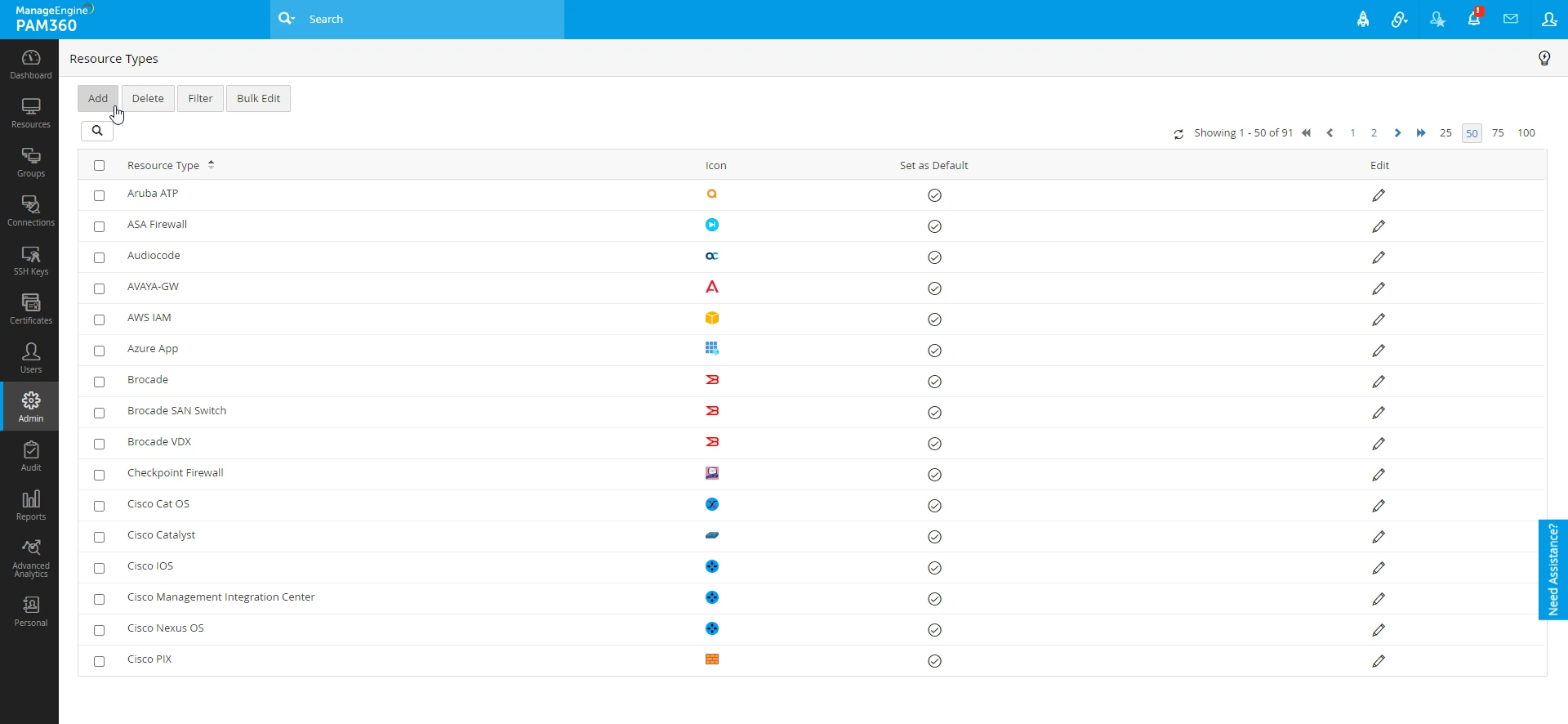The width and height of the screenshot is (1568, 724).
Task: Click the Bulk Edit button
Action: [258, 98]
